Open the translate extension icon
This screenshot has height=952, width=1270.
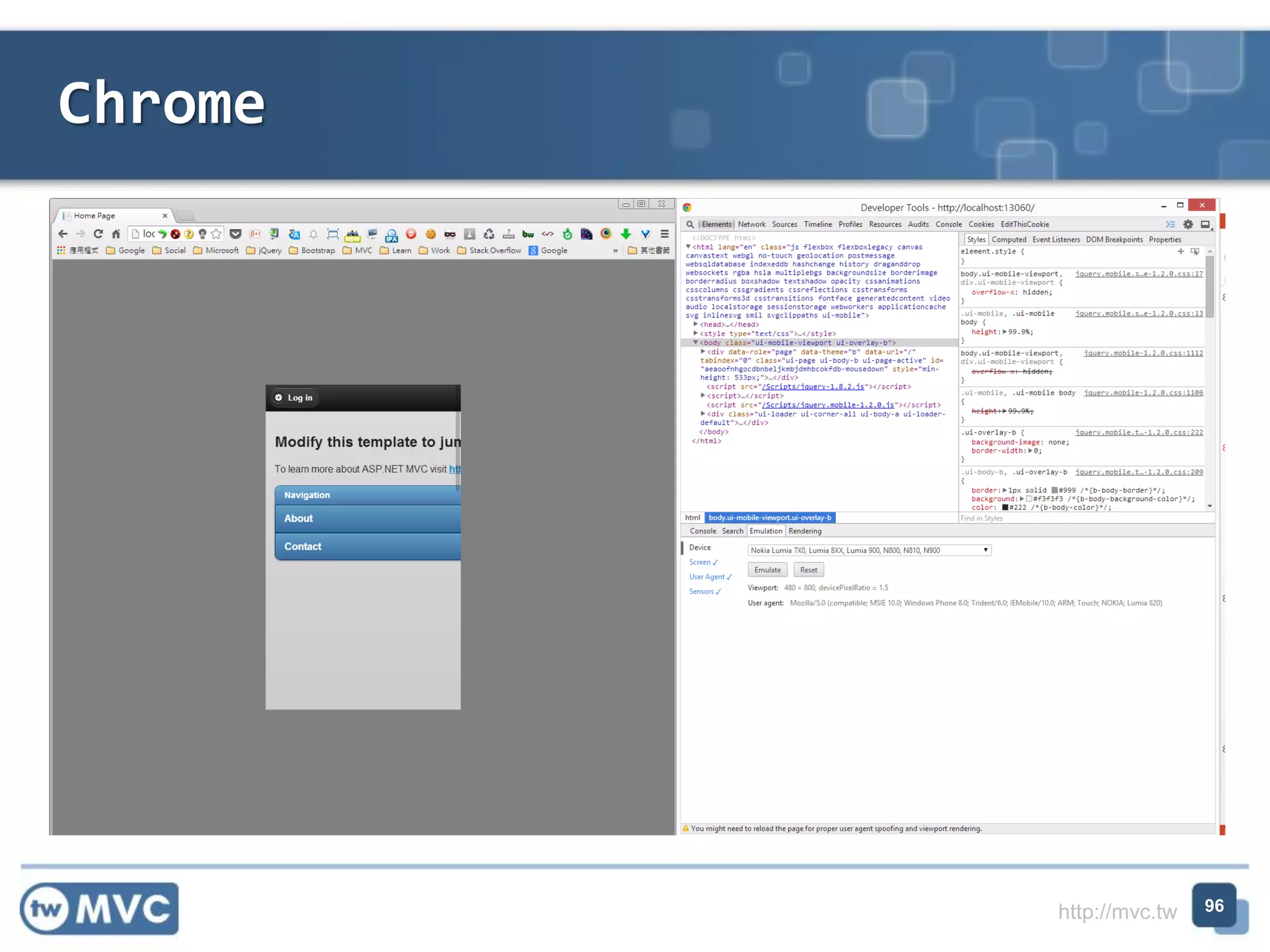(294, 234)
